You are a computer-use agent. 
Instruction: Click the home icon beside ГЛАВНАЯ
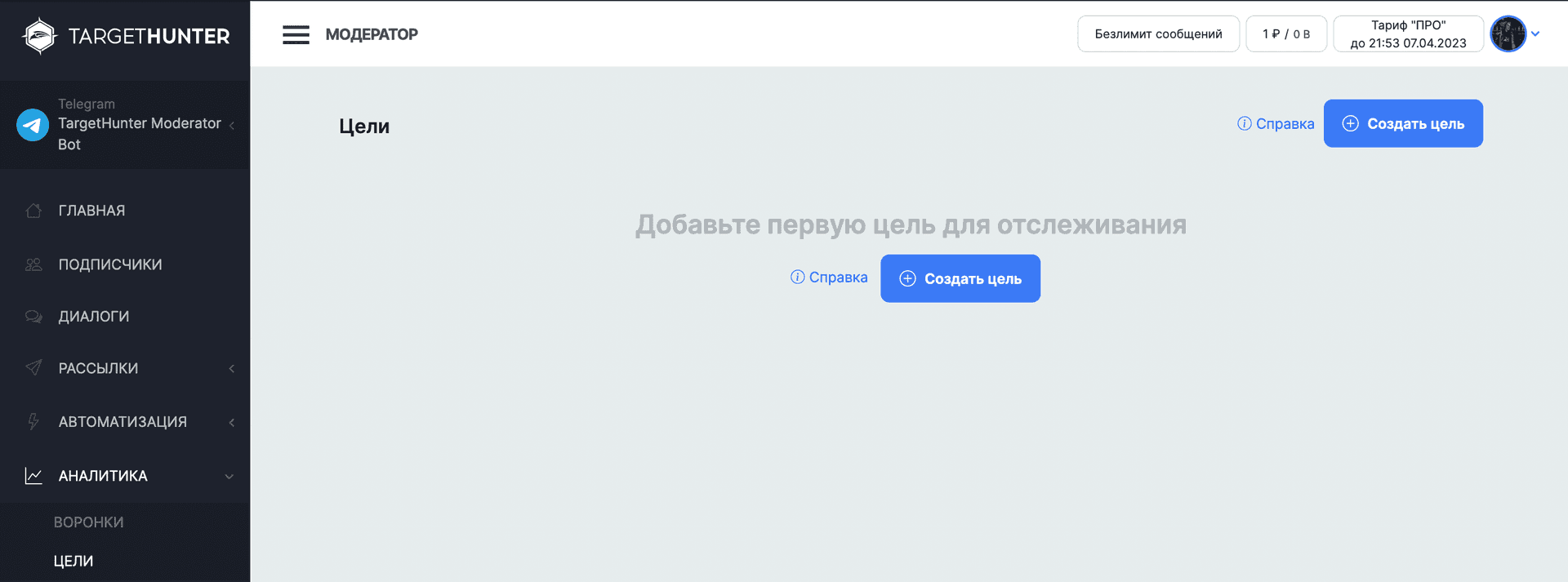33,211
